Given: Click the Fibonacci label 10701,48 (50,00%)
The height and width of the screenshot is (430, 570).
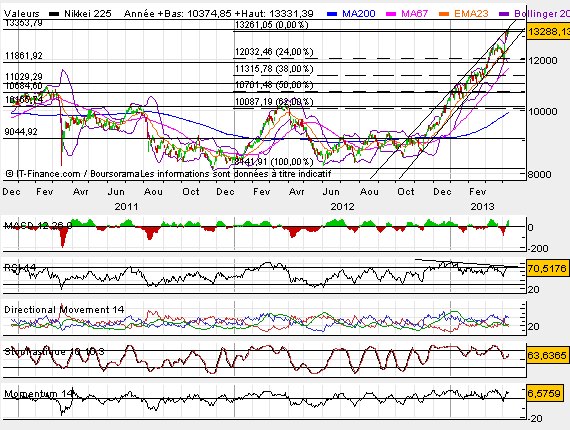Looking at the screenshot, I should (x=274, y=85).
